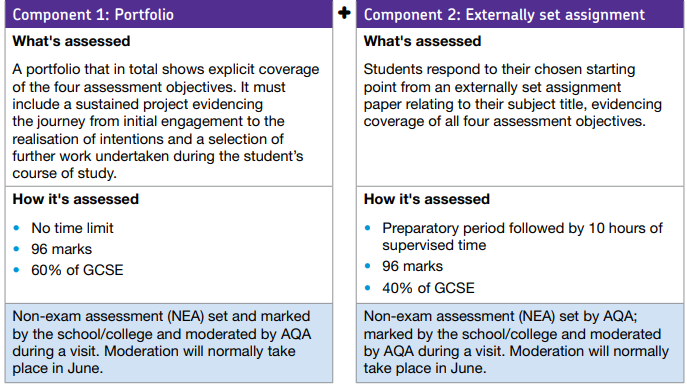This screenshot has width=687, height=386.
Task: Click the 40% of GCSE text
Action: [428, 288]
